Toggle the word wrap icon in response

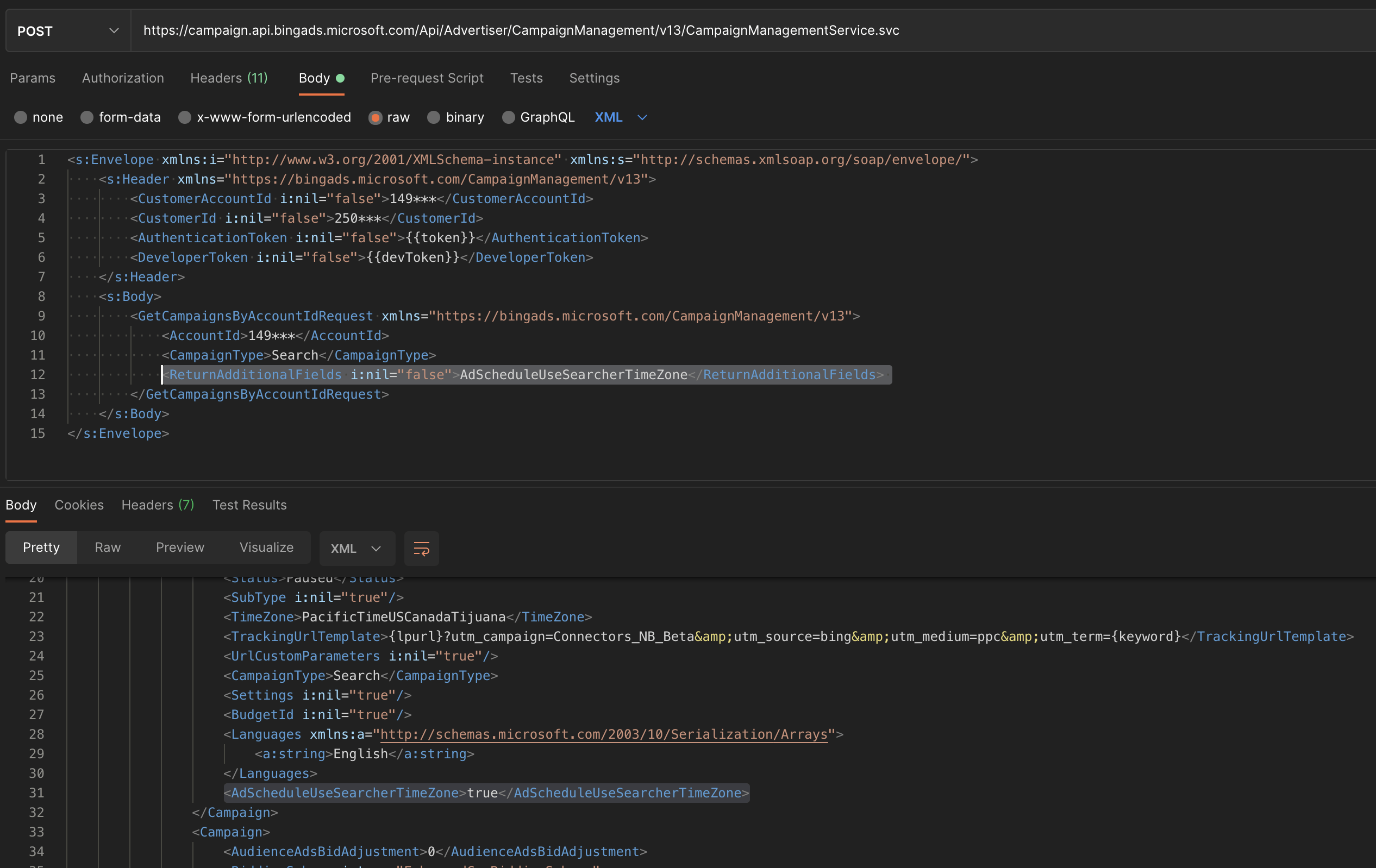pos(421,548)
